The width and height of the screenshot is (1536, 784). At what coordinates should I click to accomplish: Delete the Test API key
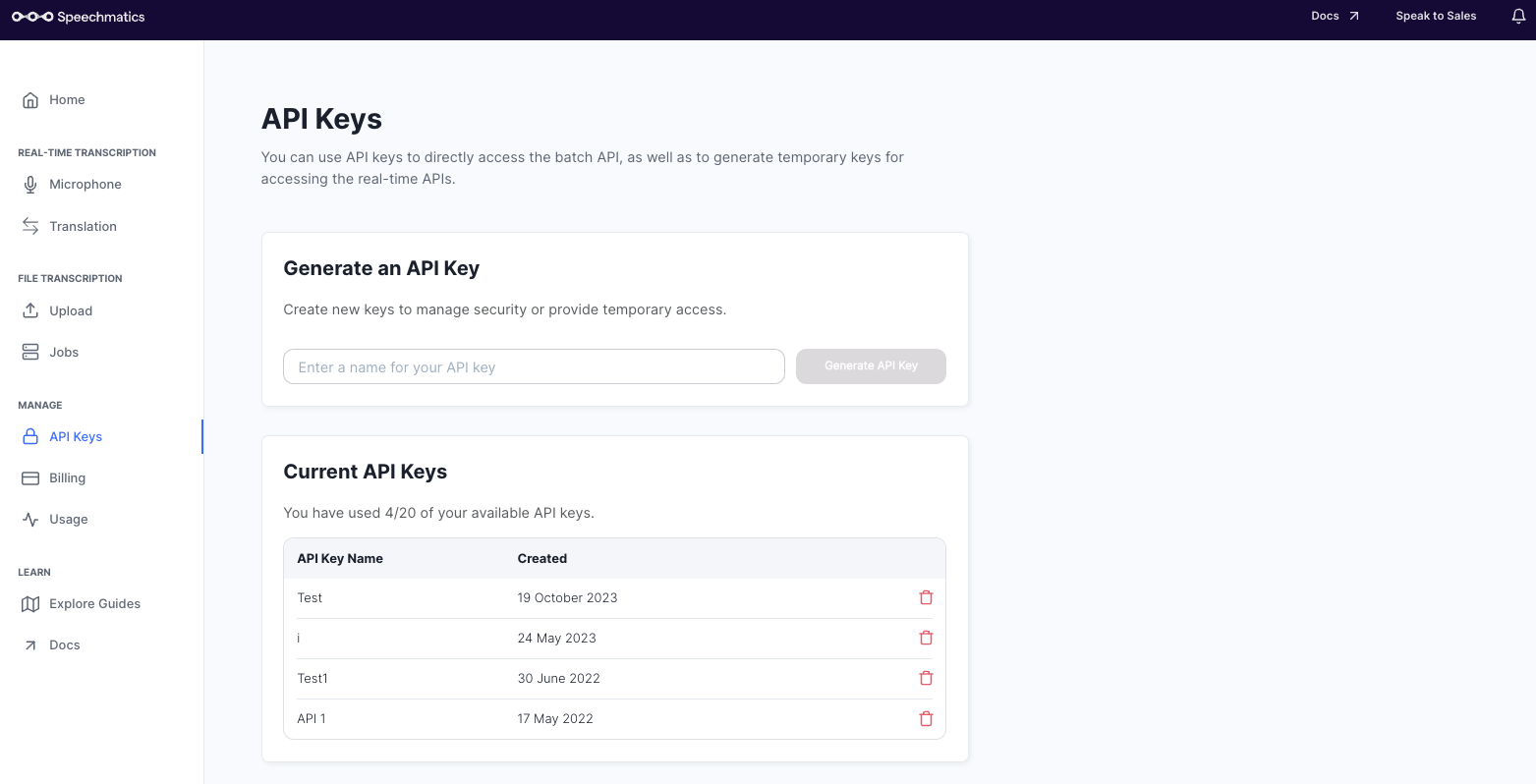click(926, 597)
